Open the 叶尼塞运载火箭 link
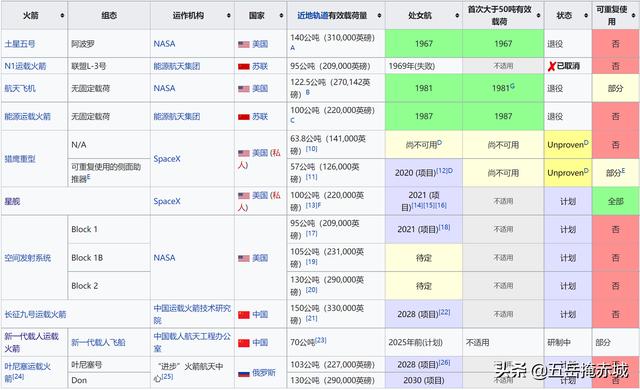This screenshot has height=390, width=640. [x=27, y=372]
